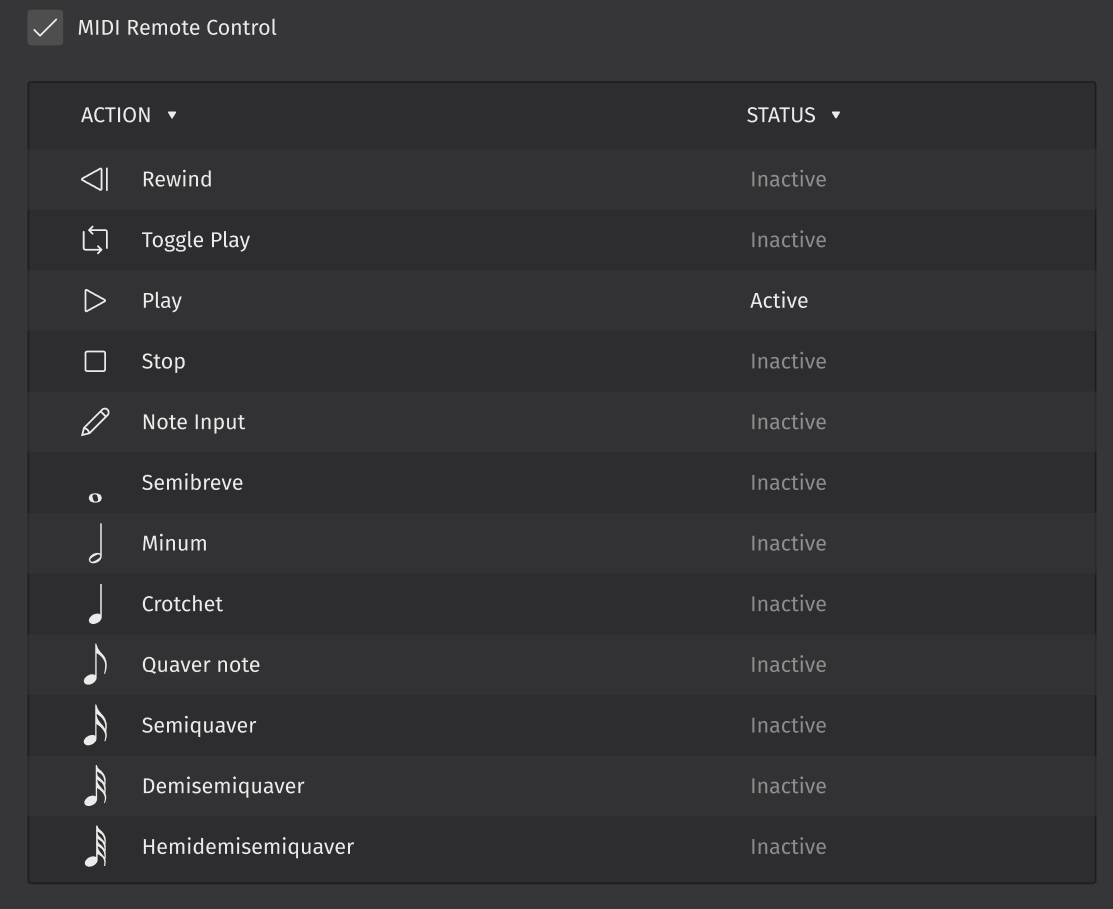Uncheck the MIDI Remote Control checkbox
This screenshot has height=909, width=1113.
point(45,28)
